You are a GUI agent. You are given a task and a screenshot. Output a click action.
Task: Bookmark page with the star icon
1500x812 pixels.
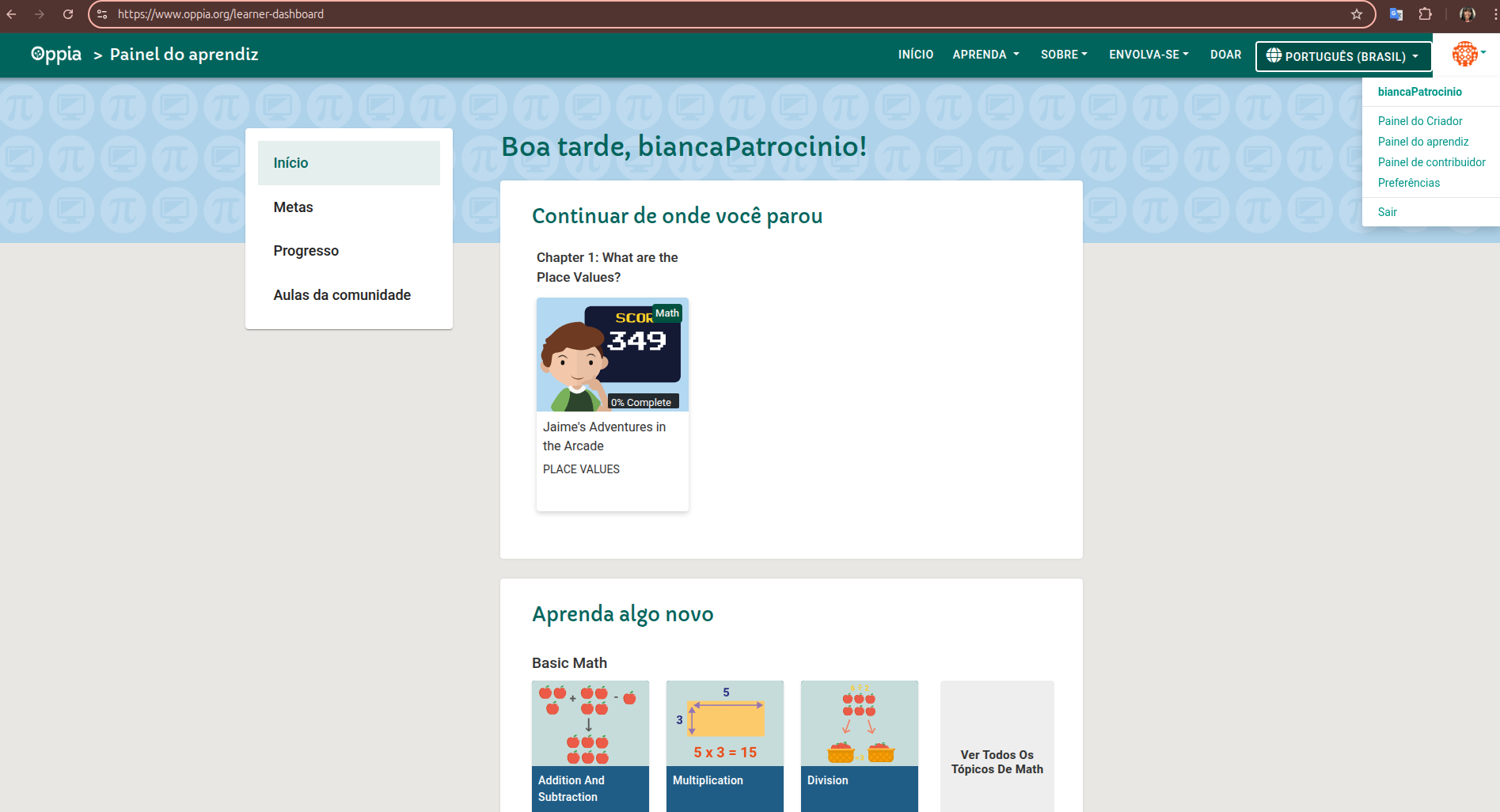(1357, 14)
